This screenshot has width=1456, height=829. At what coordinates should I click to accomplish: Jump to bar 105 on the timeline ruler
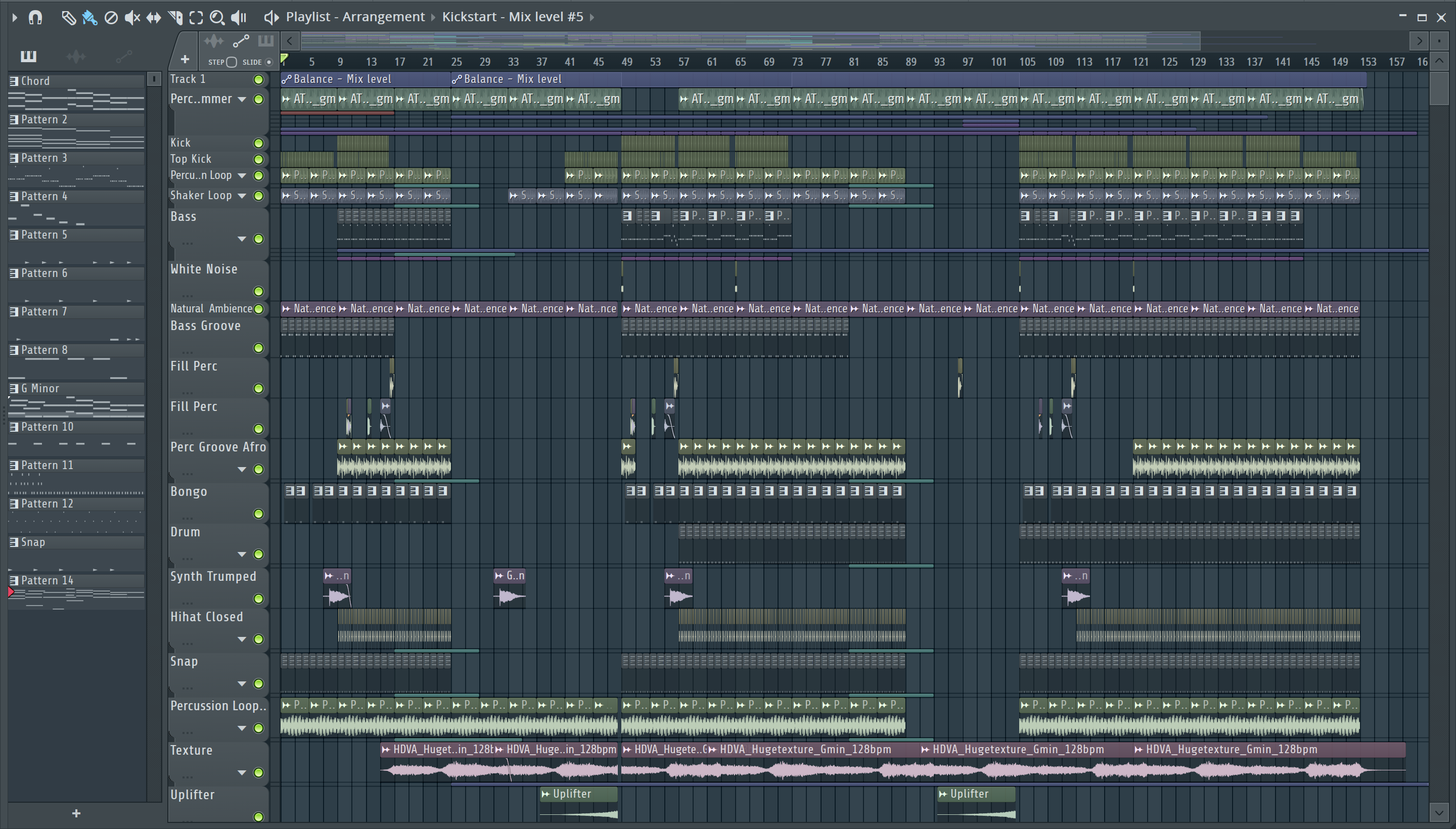[x=1027, y=62]
